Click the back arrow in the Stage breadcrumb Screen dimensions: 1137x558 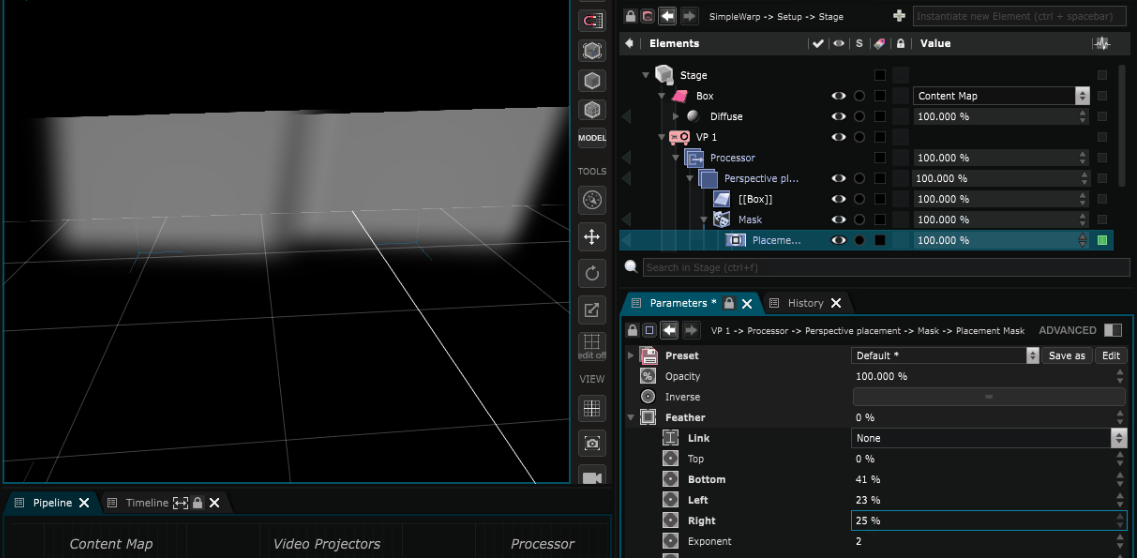(669, 16)
